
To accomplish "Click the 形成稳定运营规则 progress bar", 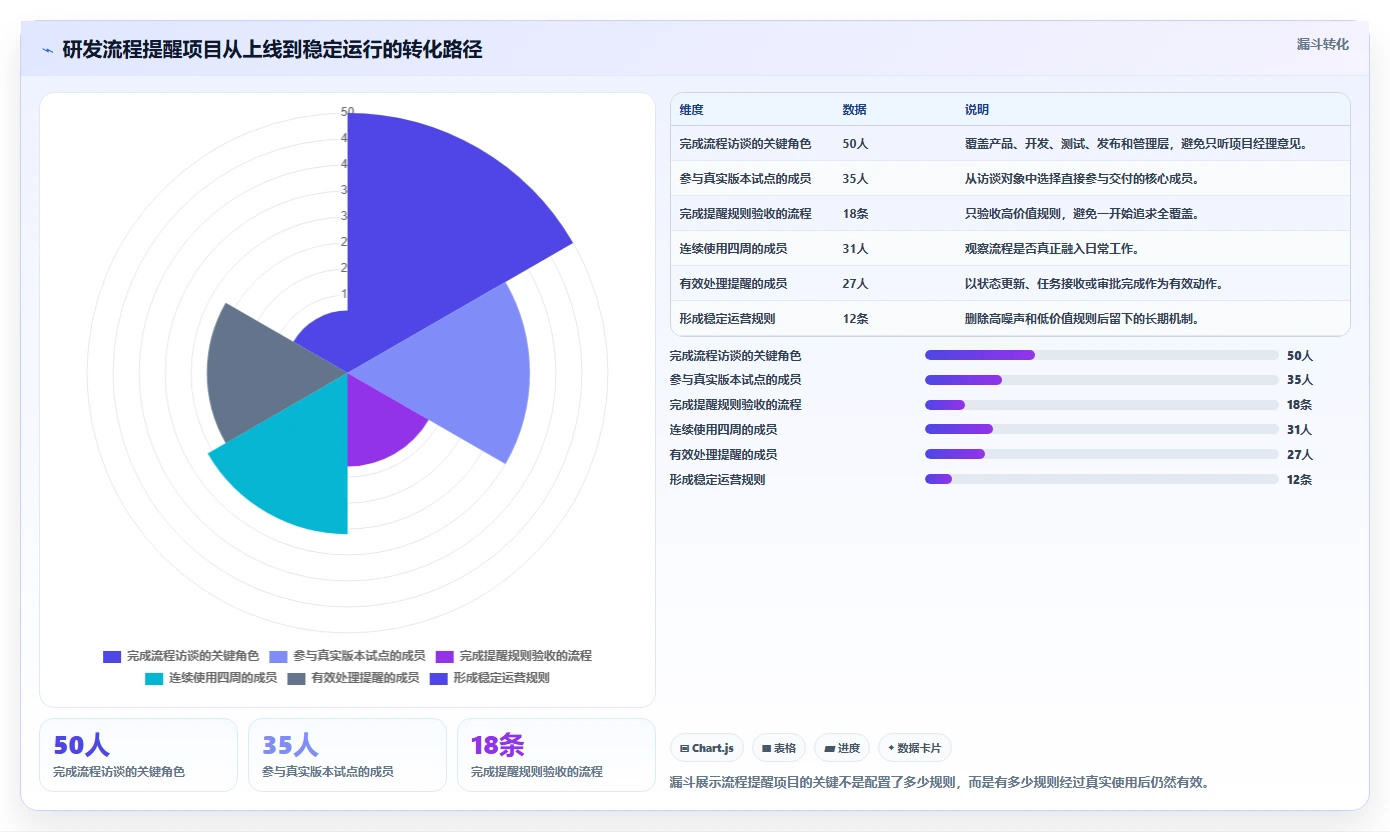I will 1102,479.
